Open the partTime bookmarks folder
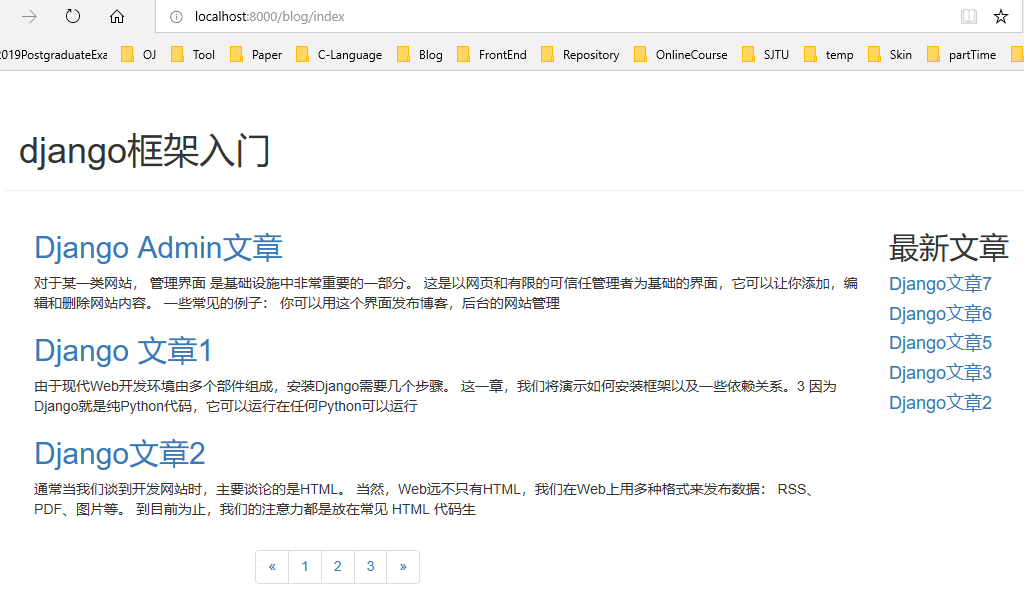The width and height of the screenshot is (1024, 611). click(x=961, y=54)
